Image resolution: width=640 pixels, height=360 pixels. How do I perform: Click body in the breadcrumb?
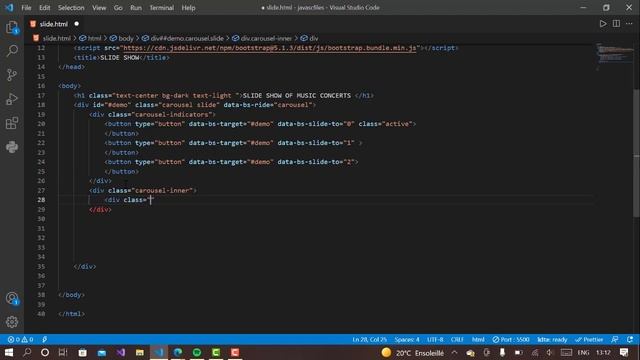point(126,38)
